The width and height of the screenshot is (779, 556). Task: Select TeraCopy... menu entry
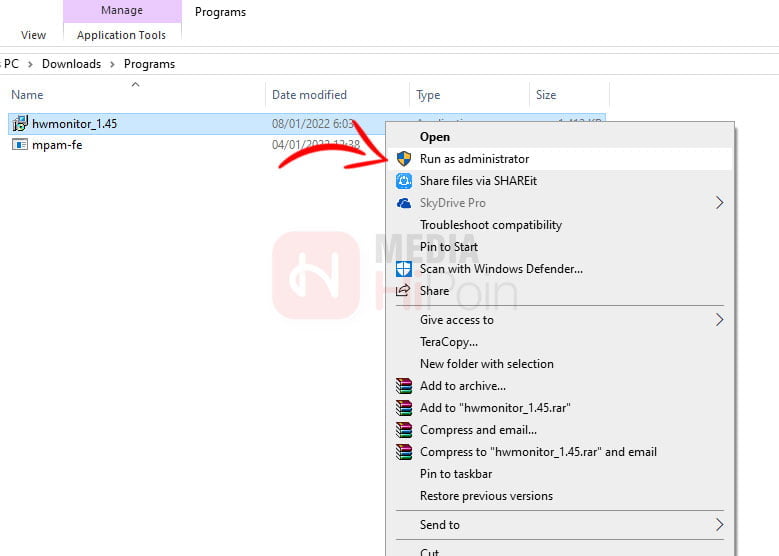pyautogui.click(x=560, y=342)
